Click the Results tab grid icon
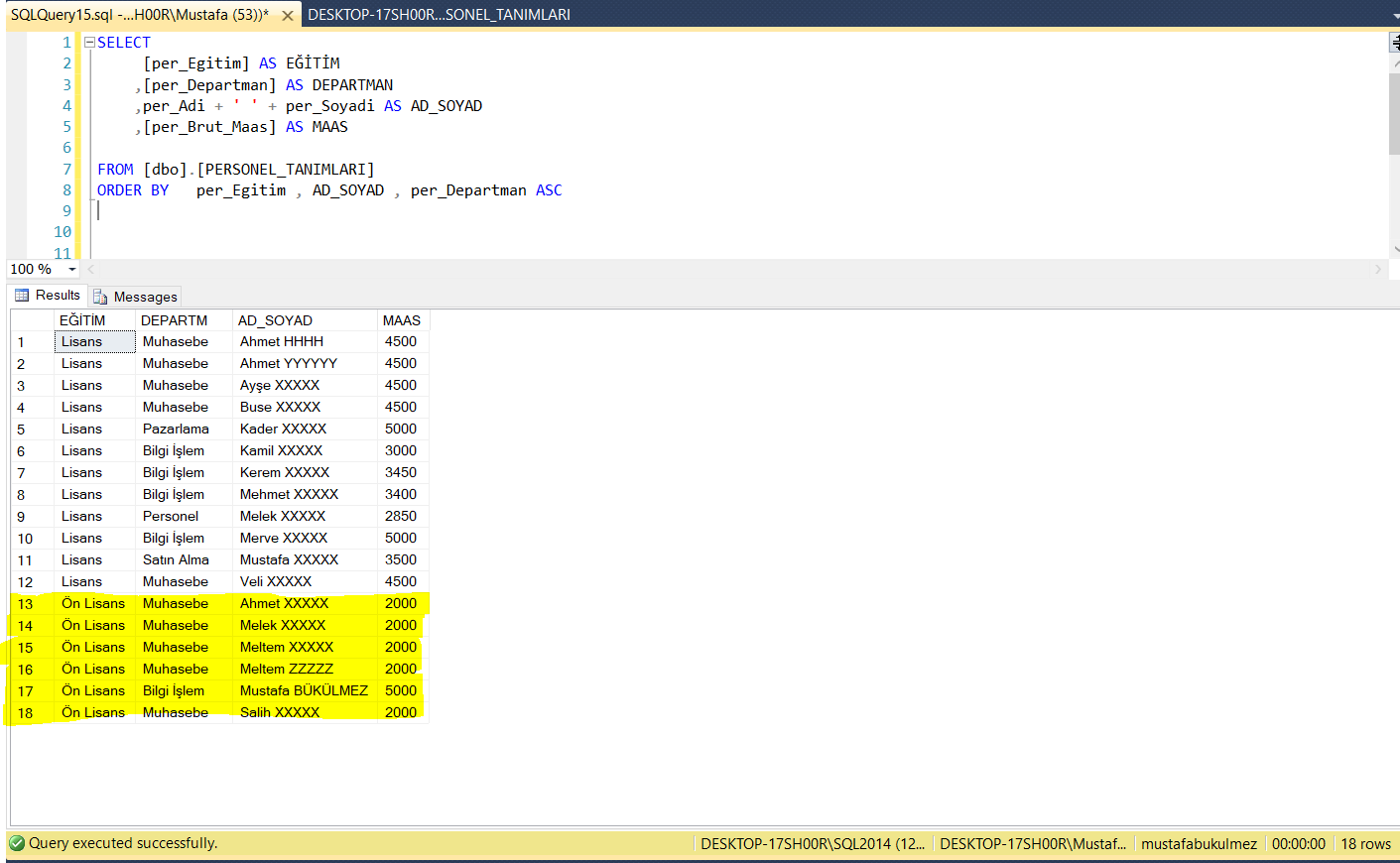The width and height of the screenshot is (1400, 863). 20,295
